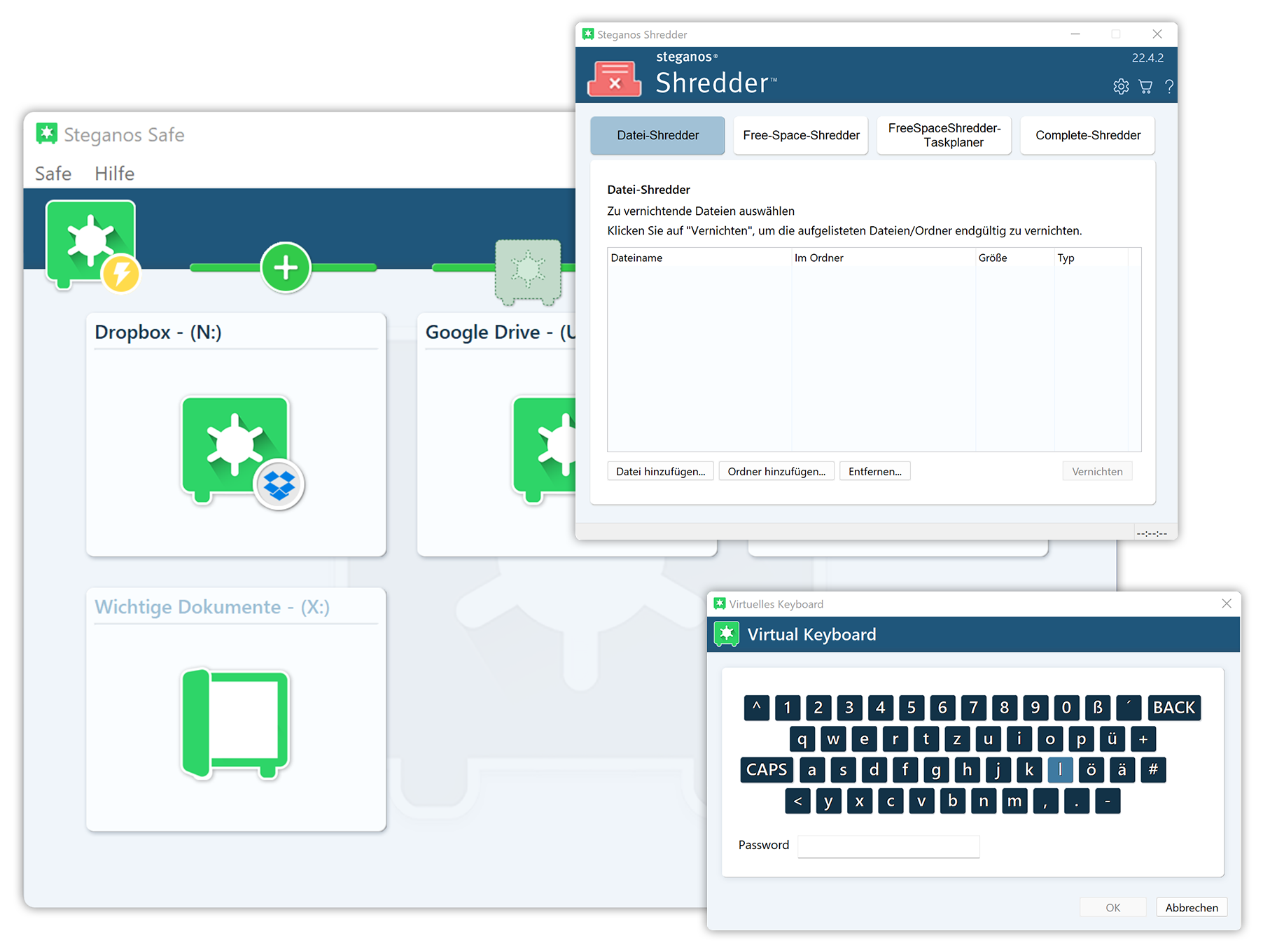Click the period key on virtual keyboard

coord(1077,801)
